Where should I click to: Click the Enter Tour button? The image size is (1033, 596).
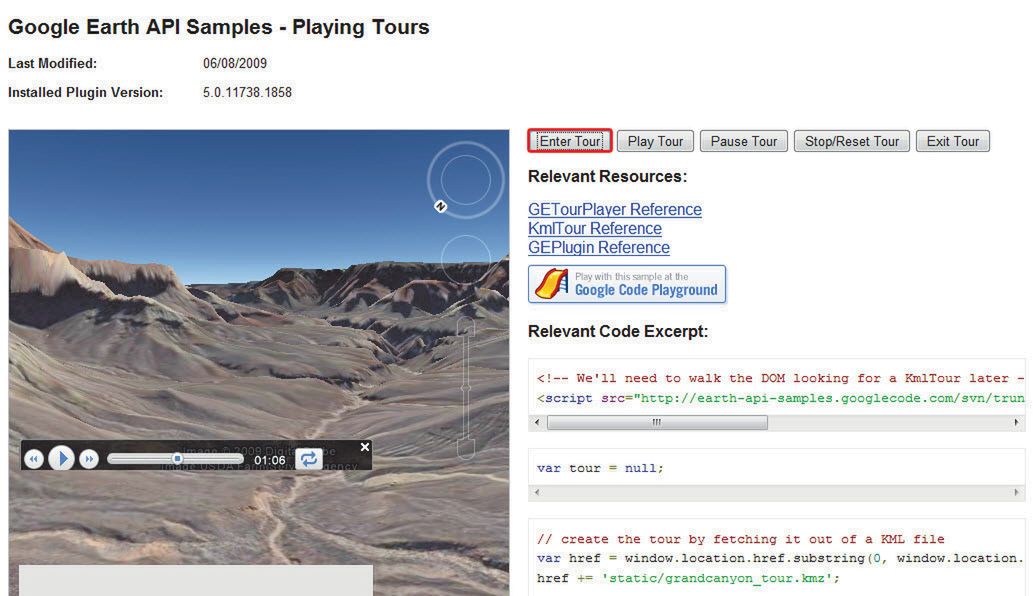click(570, 141)
